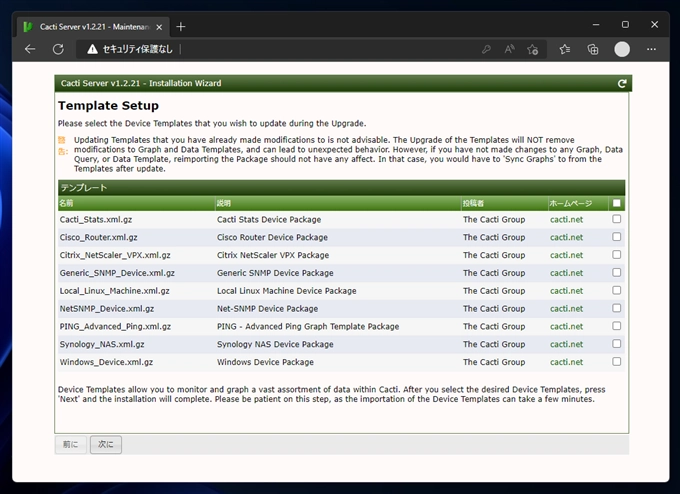Click the Cacti tab favicon
680x494 pixels.
tap(28, 27)
